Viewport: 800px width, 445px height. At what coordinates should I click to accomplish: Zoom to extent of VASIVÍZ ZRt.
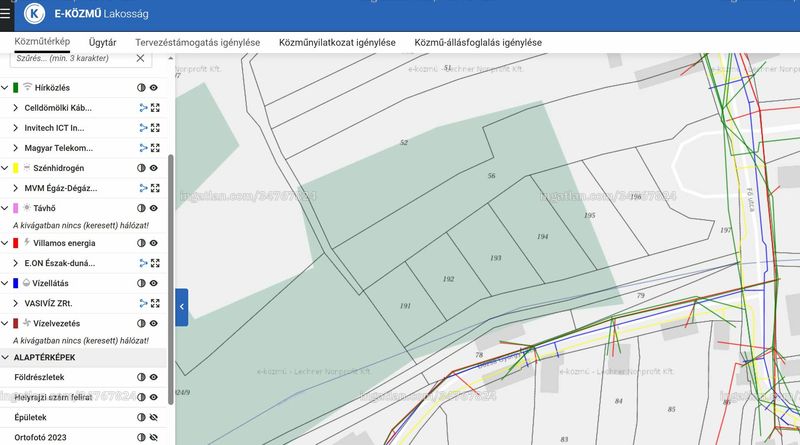[x=155, y=303]
